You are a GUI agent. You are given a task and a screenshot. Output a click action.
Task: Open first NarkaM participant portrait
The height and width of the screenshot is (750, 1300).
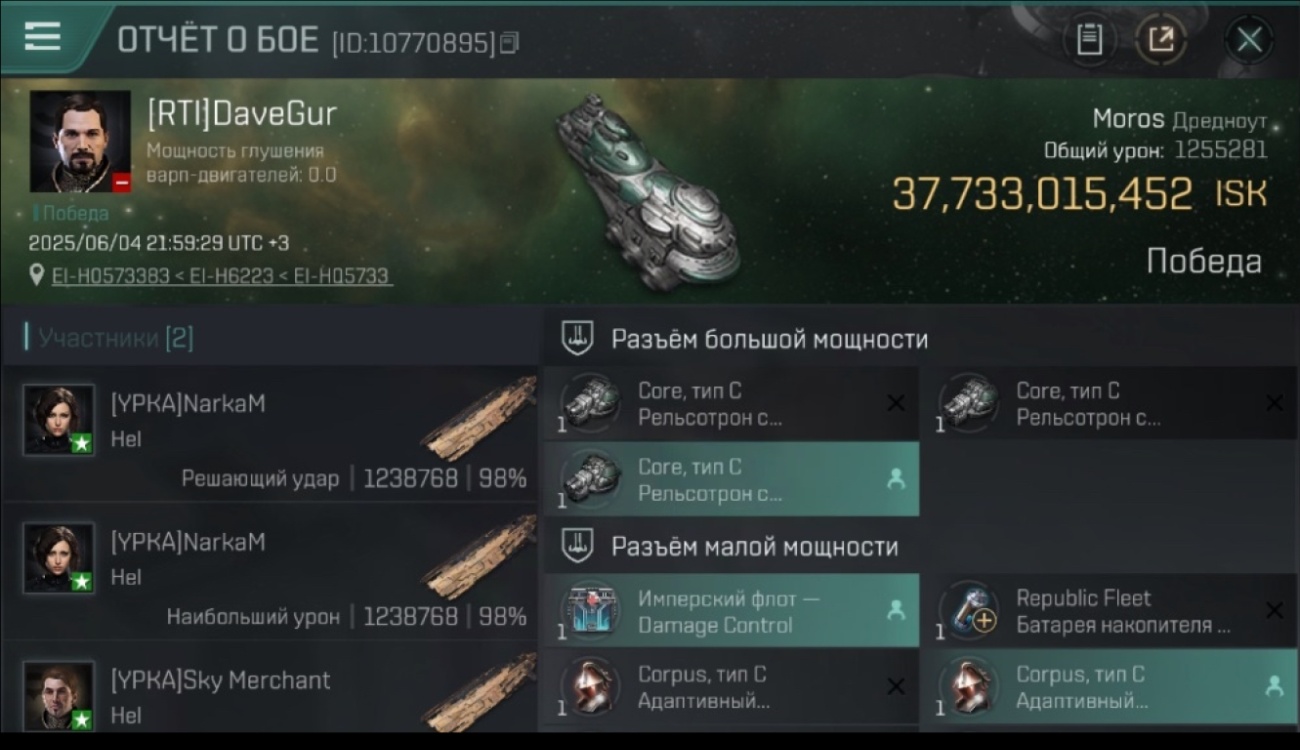tap(59, 420)
